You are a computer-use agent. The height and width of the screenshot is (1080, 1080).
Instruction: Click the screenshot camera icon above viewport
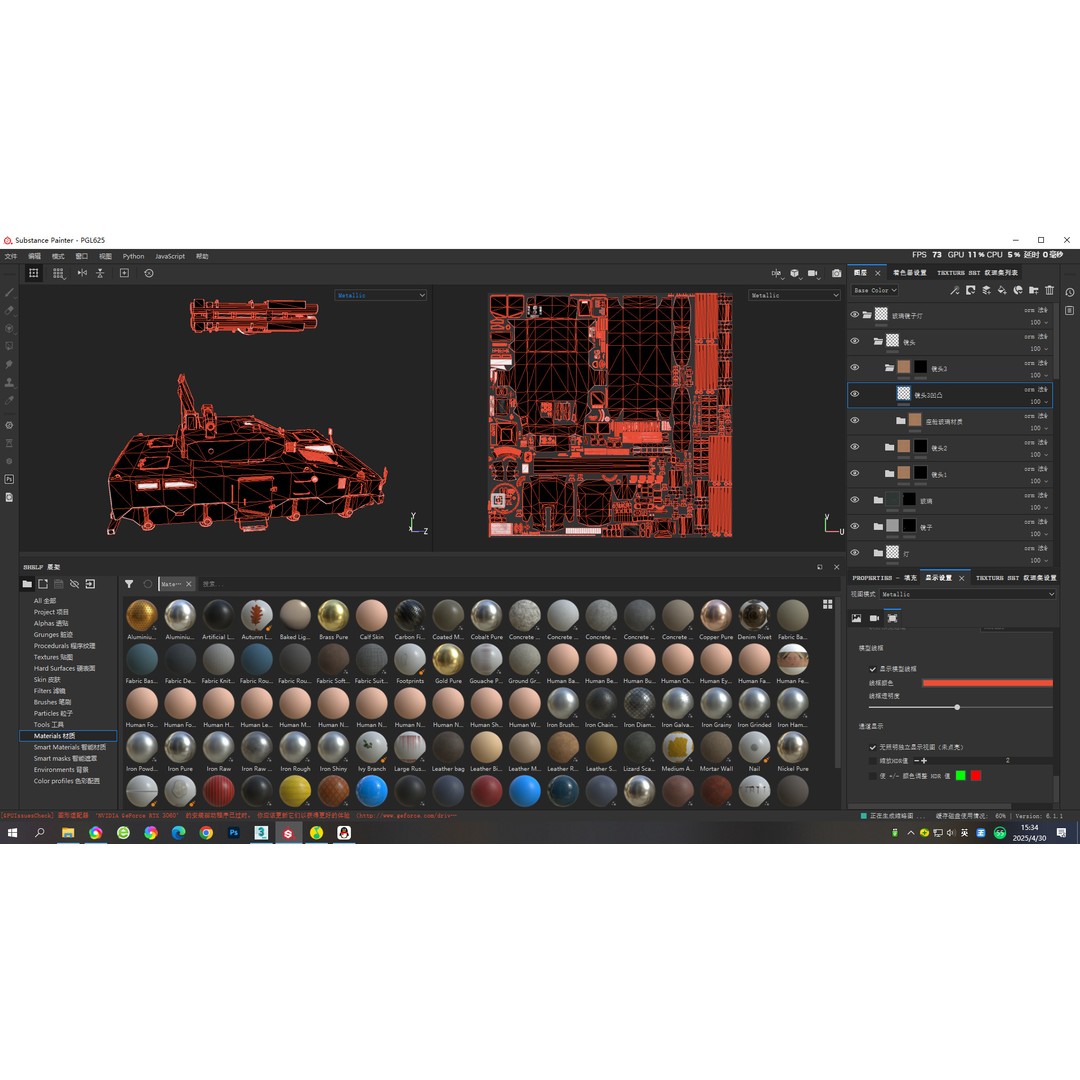coord(837,273)
